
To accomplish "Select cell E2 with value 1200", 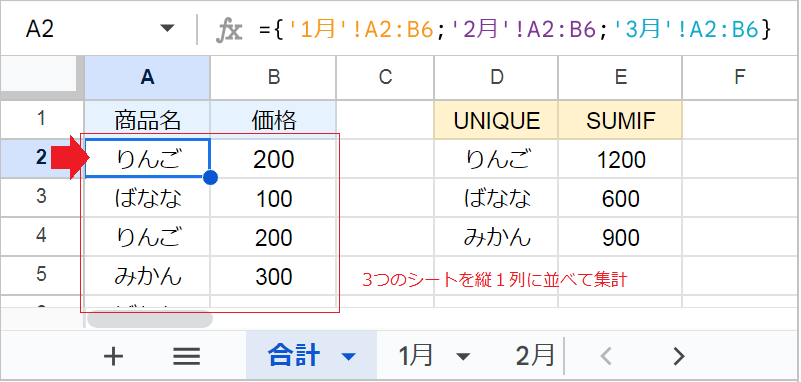I will 620,159.
